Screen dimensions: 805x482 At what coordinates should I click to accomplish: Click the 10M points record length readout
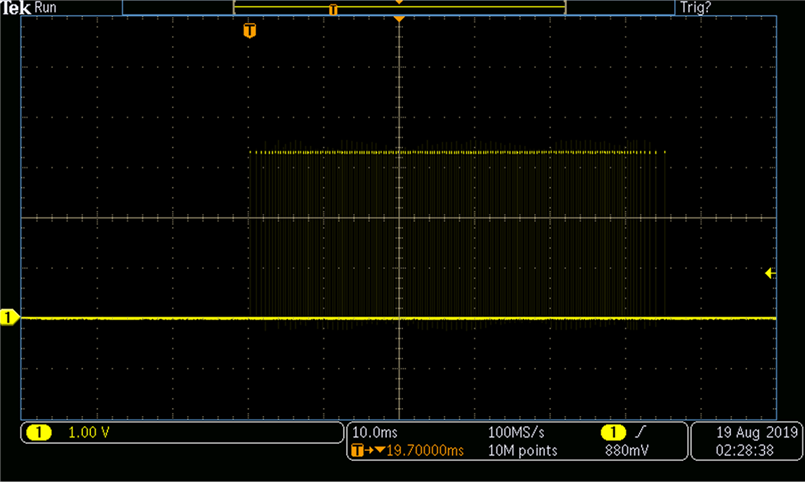coord(522,451)
